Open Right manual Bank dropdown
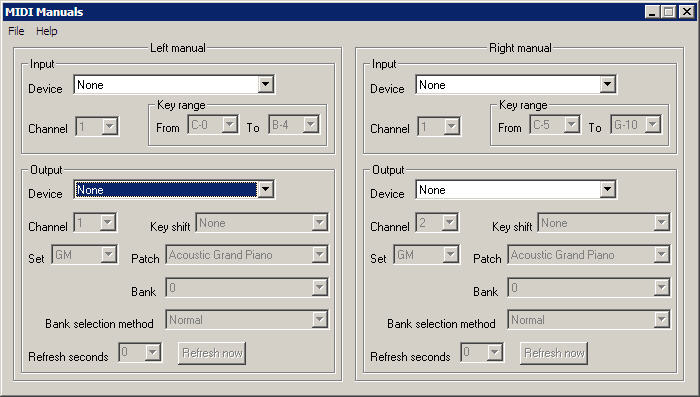The height and width of the screenshot is (397, 700). coord(589,288)
